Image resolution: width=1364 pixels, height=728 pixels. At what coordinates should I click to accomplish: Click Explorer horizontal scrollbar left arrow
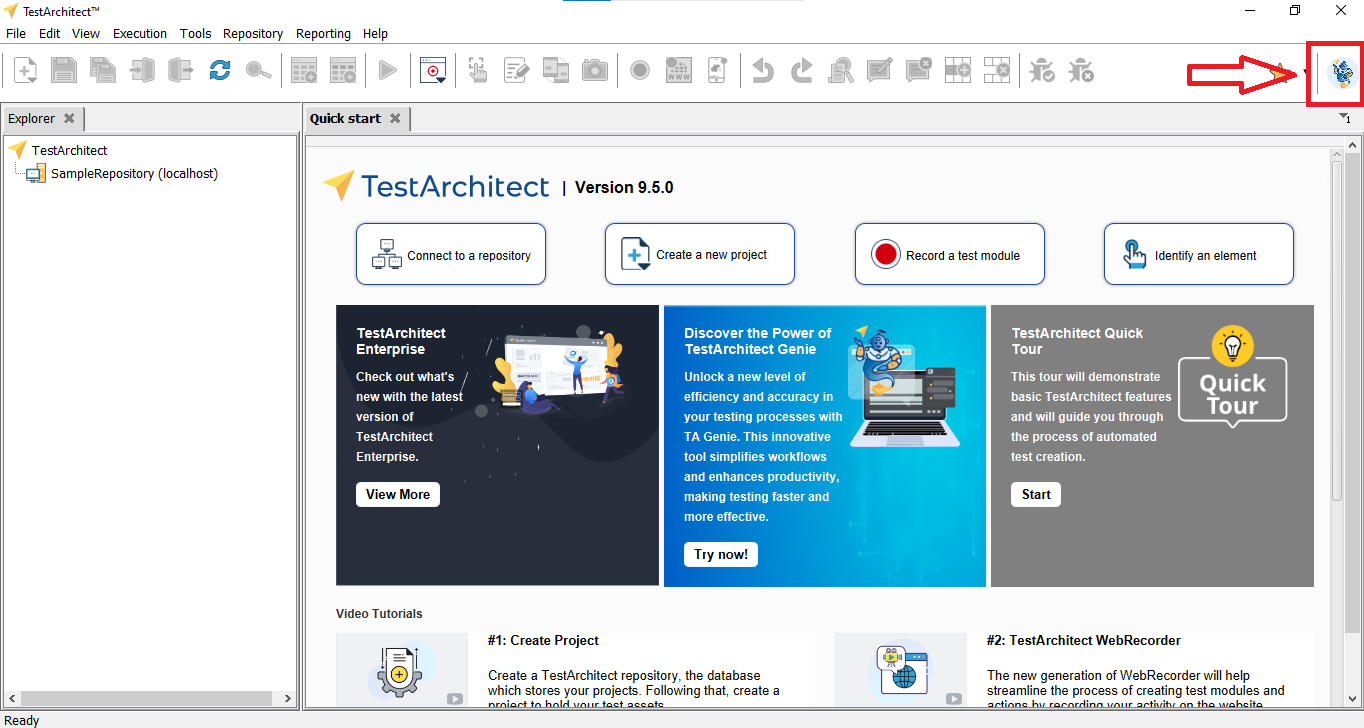coord(11,698)
